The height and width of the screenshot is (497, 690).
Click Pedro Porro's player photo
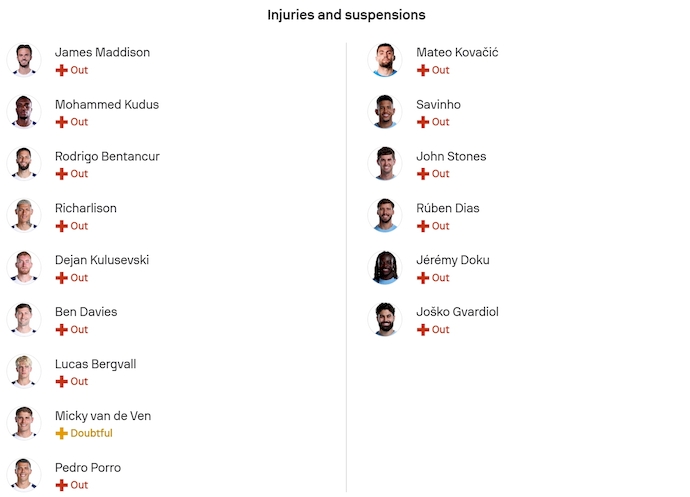[x=24, y=475]
